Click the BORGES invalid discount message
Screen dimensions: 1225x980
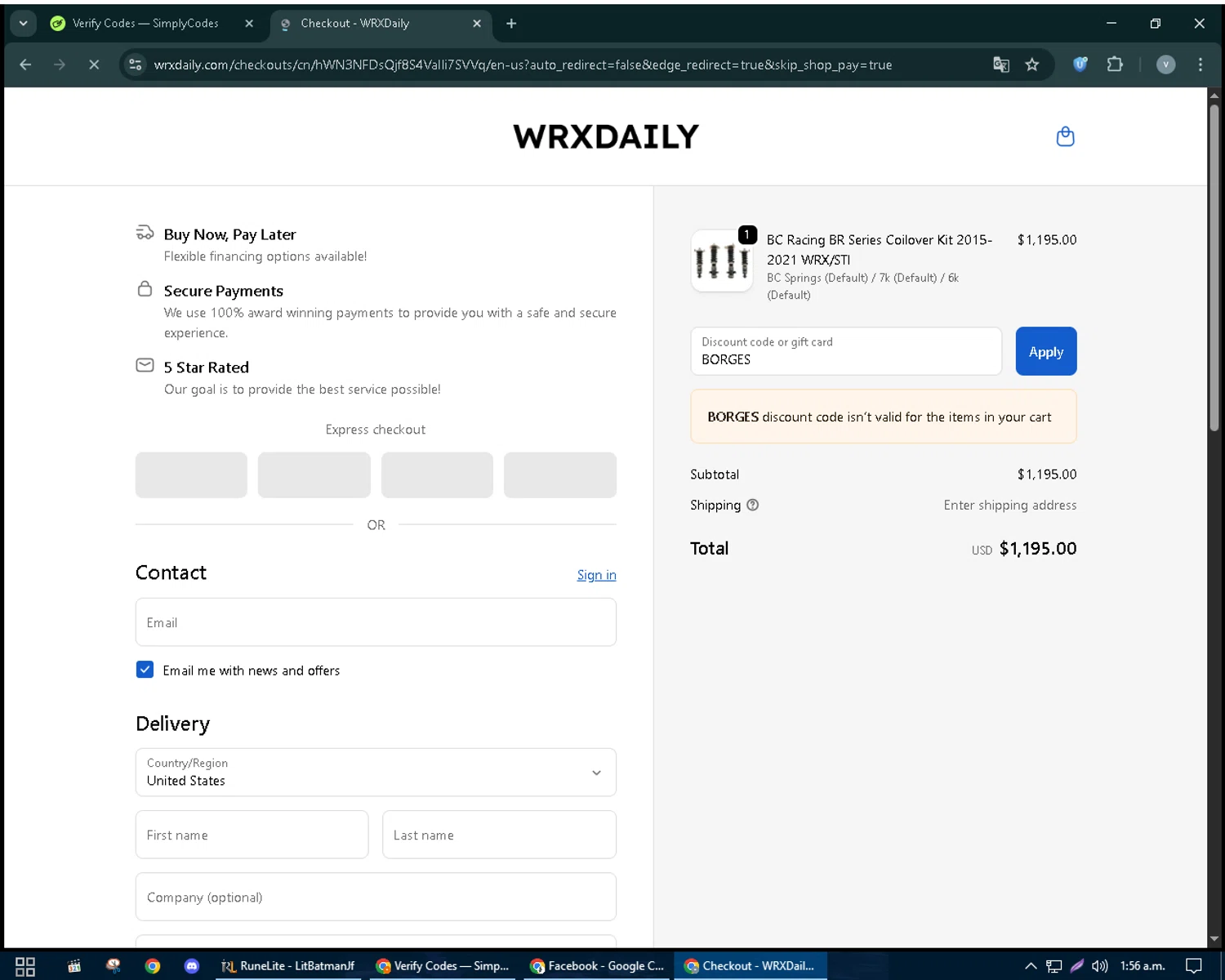883,416
